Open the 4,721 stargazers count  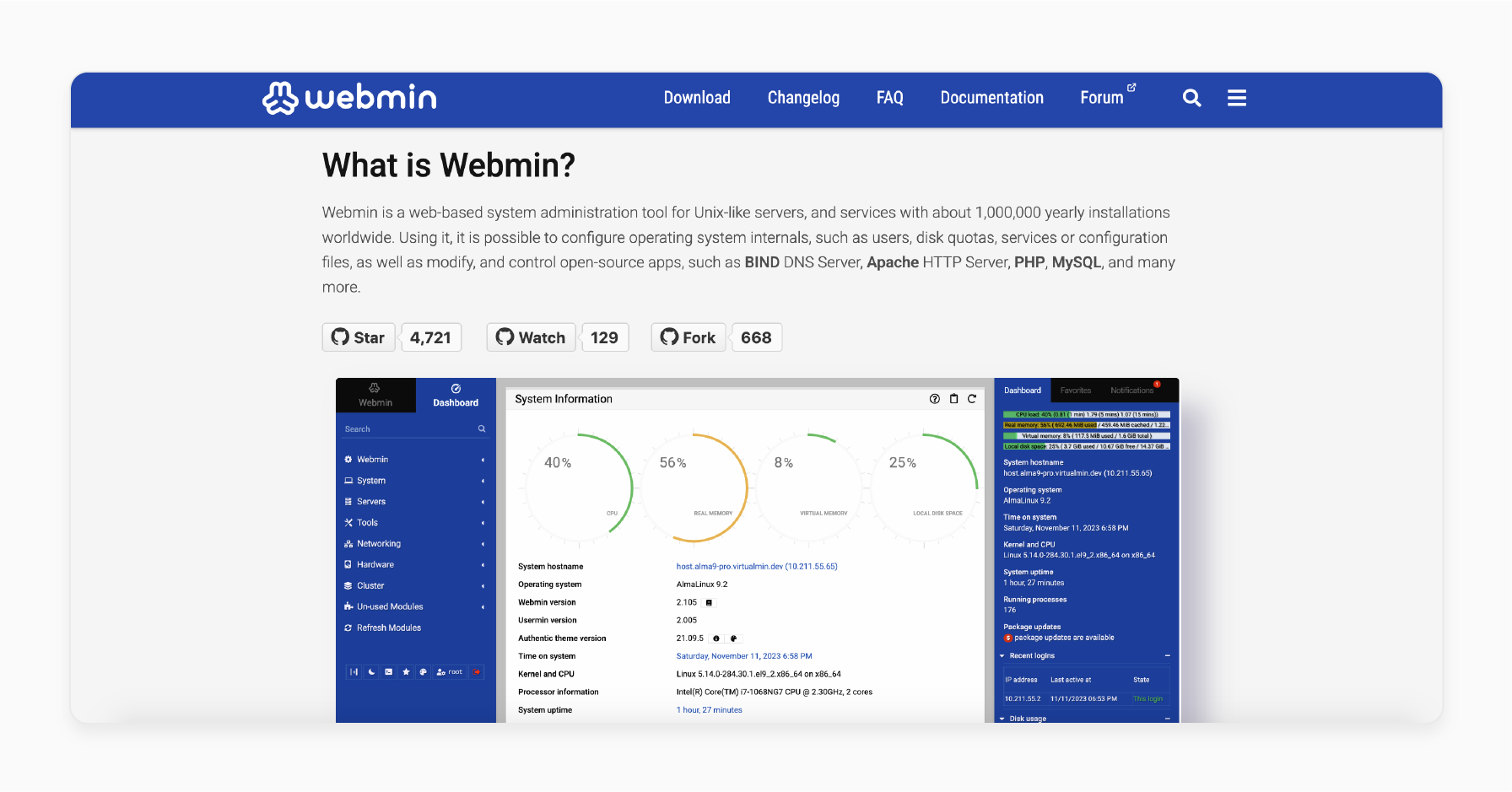point(430,337)
